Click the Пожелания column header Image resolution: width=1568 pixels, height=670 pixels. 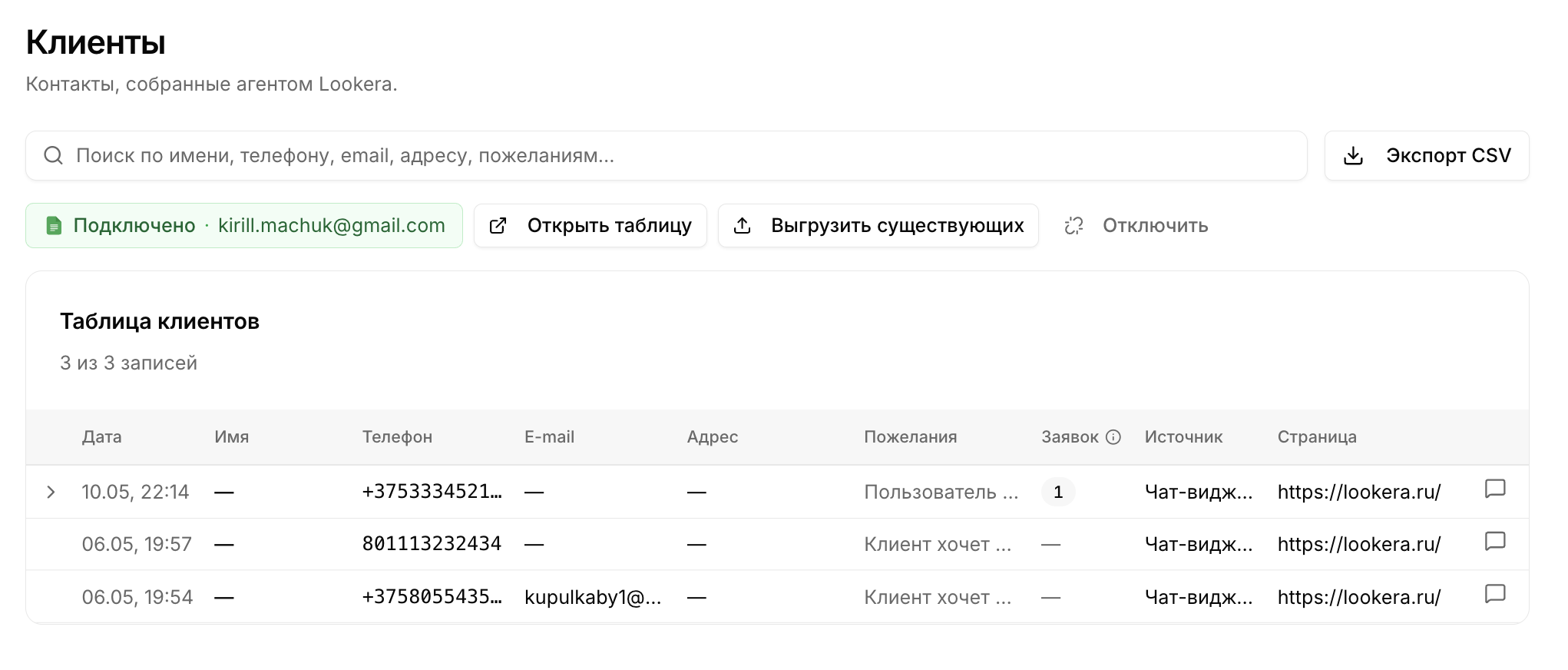click(x=910, y=437)
